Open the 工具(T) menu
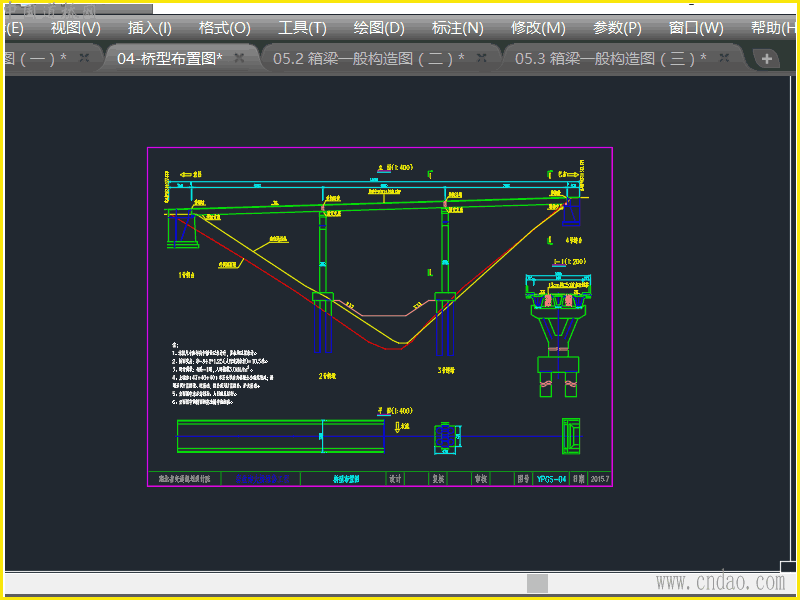 [302, 28]
